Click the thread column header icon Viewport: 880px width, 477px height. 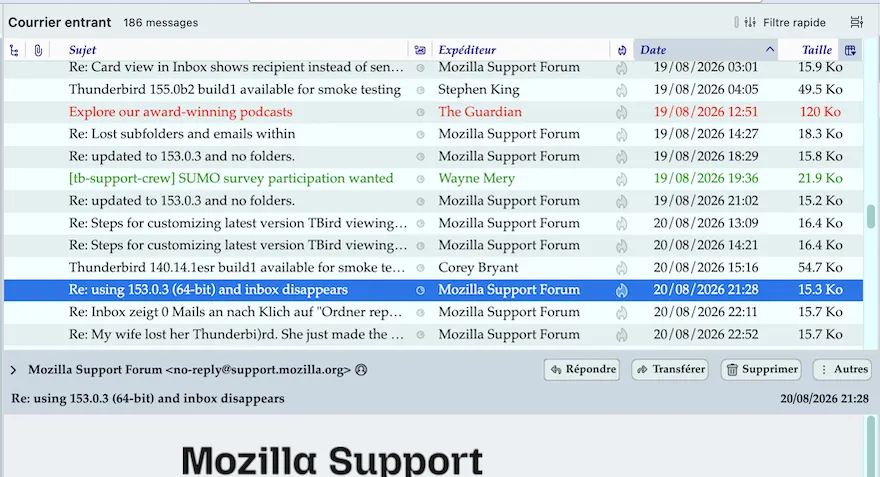(15, 51)
